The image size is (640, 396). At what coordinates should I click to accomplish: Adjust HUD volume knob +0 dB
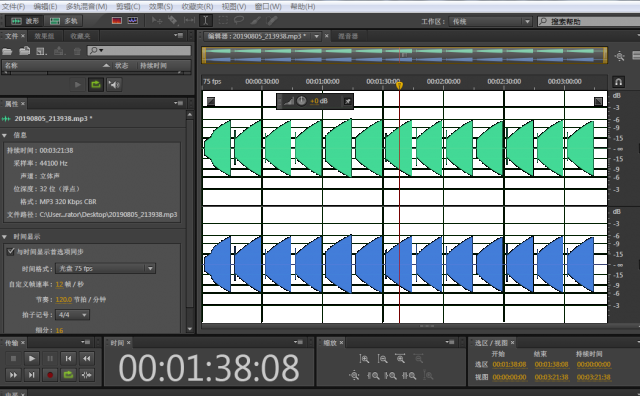pos(301,101)
